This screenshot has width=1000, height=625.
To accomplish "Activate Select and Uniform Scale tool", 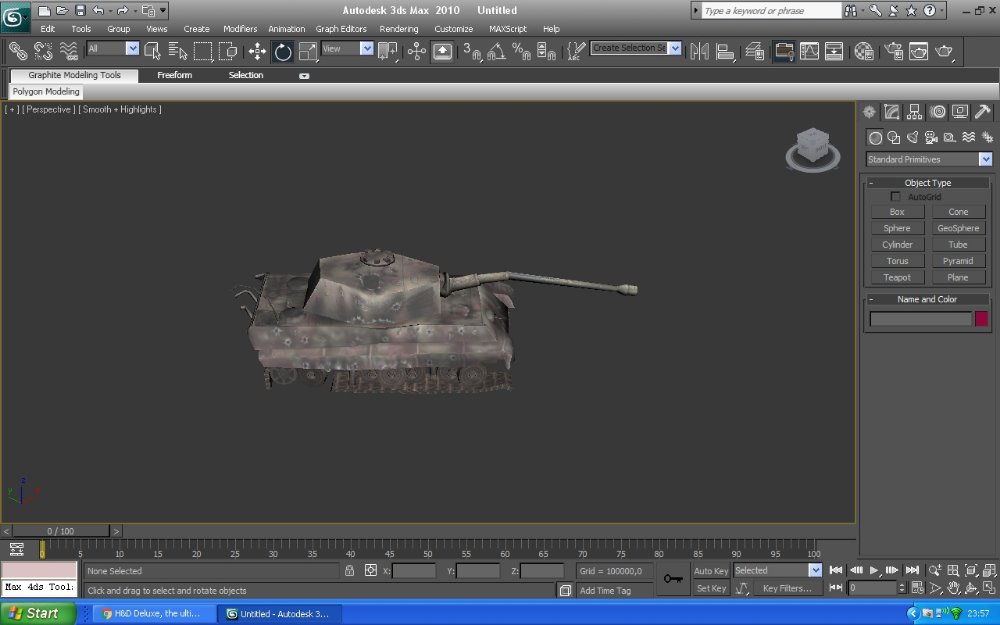I will 307,51.
